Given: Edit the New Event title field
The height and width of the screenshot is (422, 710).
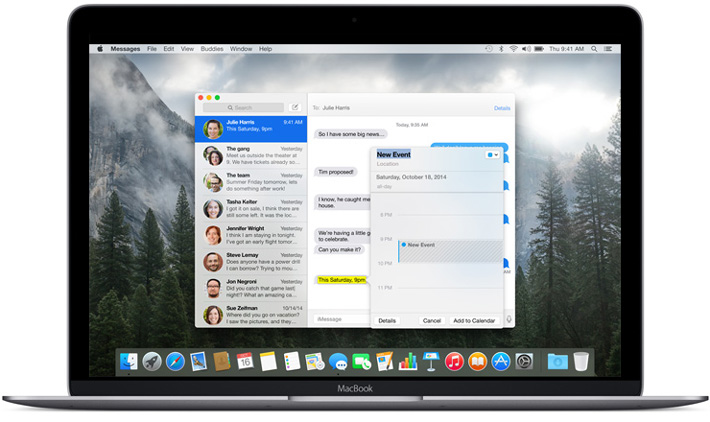Looking at the screenshot, I should click(x=393, y=154).
